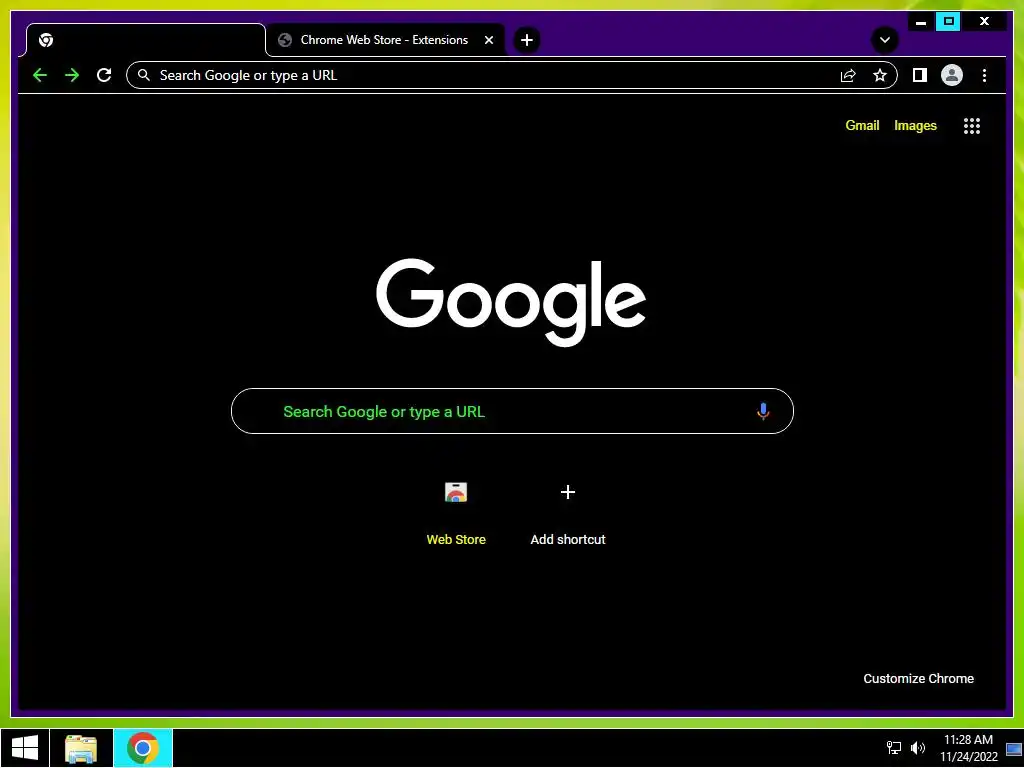The image size is (1024, 768).
Task: Select the active New Tab tab
Action: click(x=146, y=40)
